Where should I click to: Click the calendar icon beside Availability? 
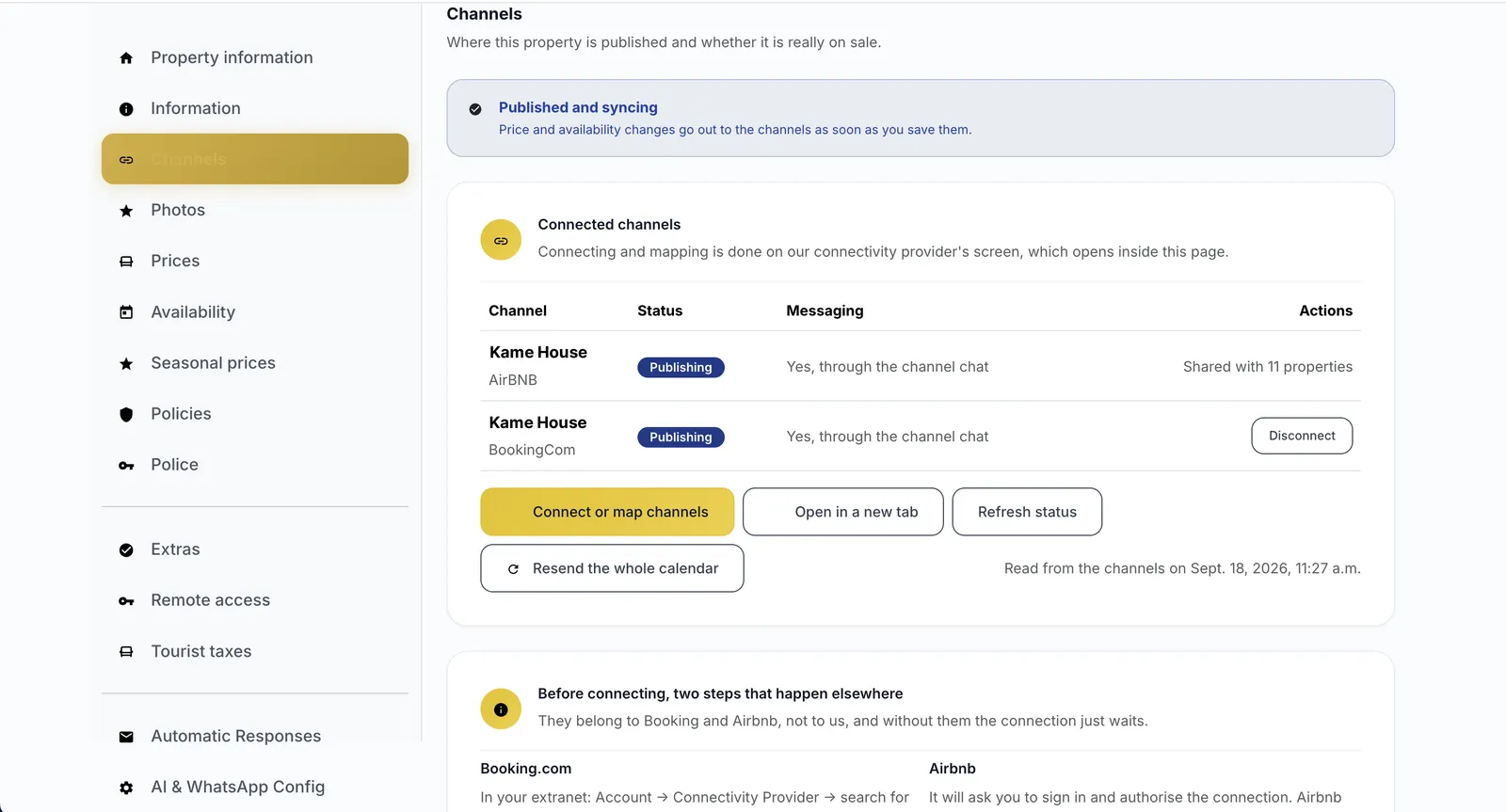point(126,312)
